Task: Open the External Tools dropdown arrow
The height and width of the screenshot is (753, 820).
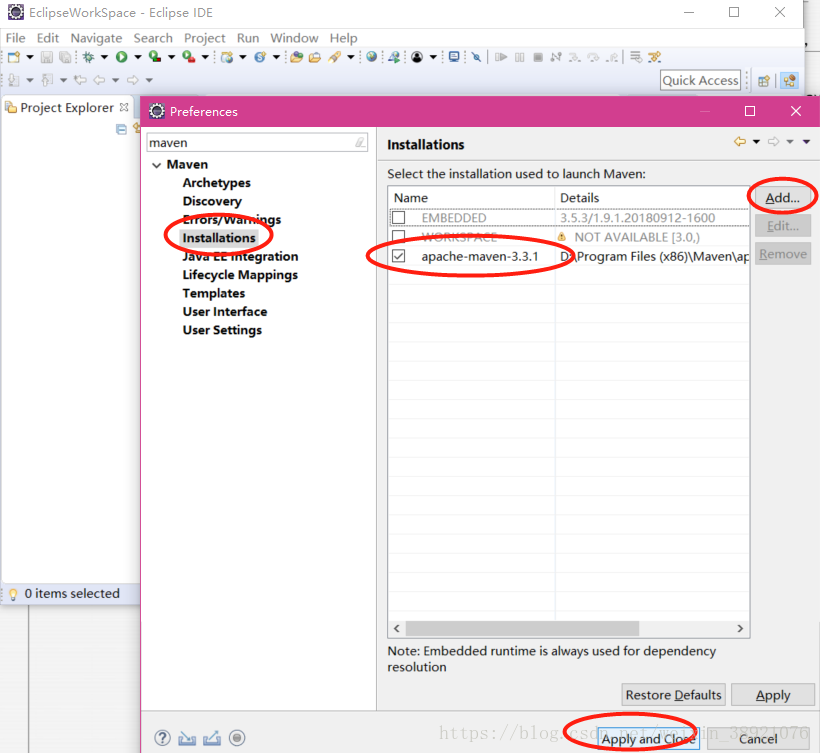Action: [x=205, y=57]
